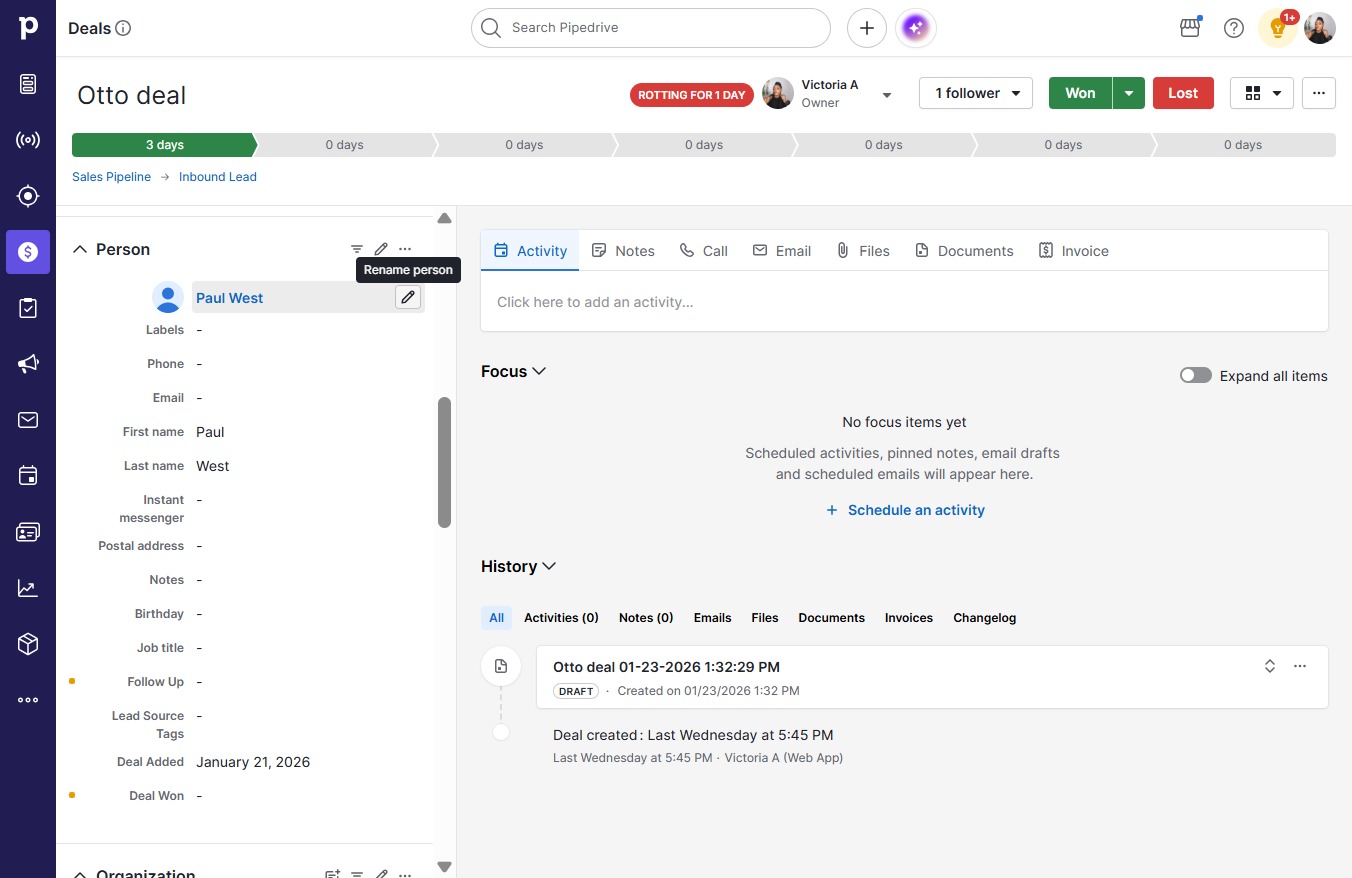Click the info icon beside the Deals title

pyautogui.click(x=124, y=28)
